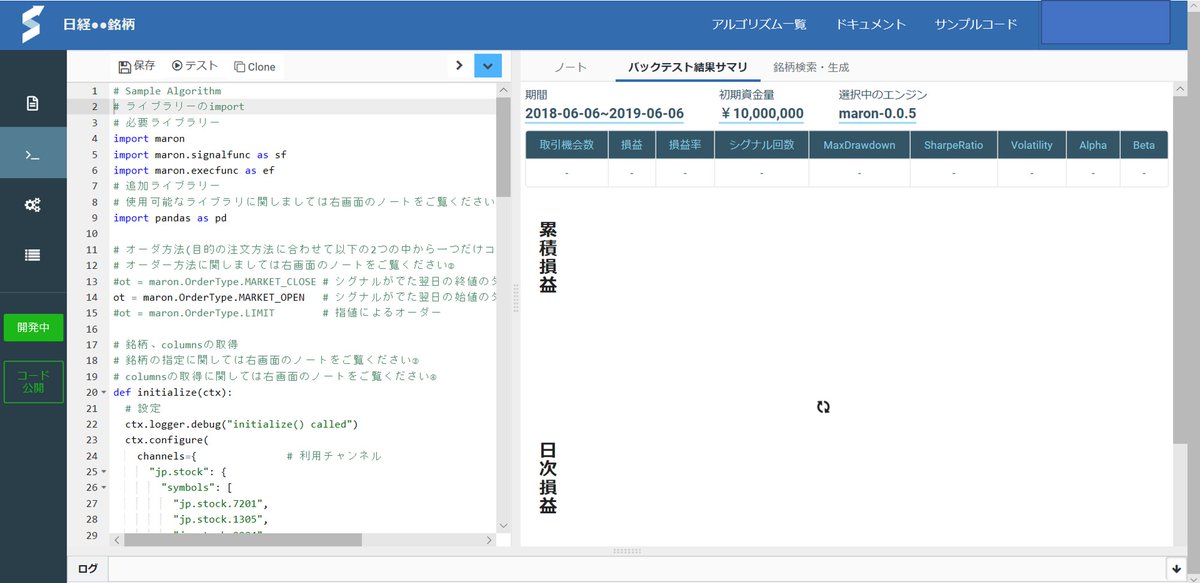Edit the initial capital ￥10,000,000 field
Screen dimensions: 1200x583
tap(761, 114)
